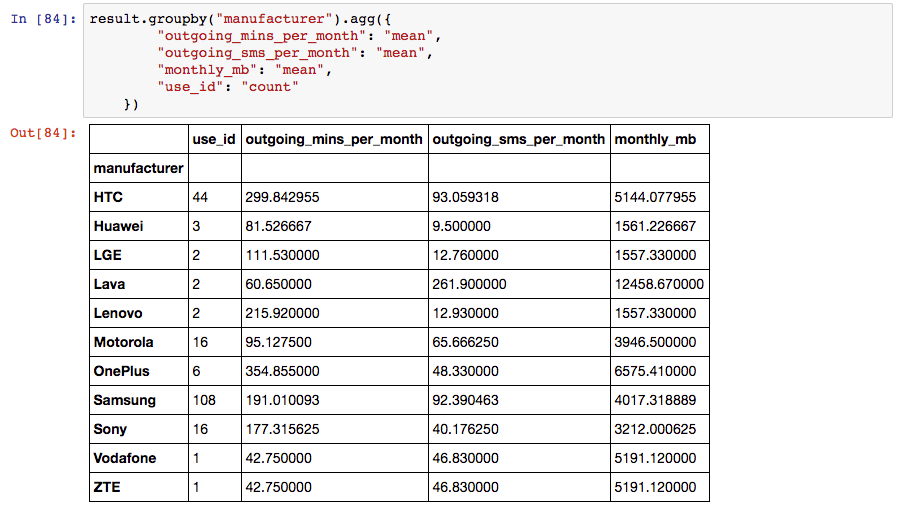The image size is (903, 512).
Task: Select the Lenovo row label
Action: click(x=118, y=313)
